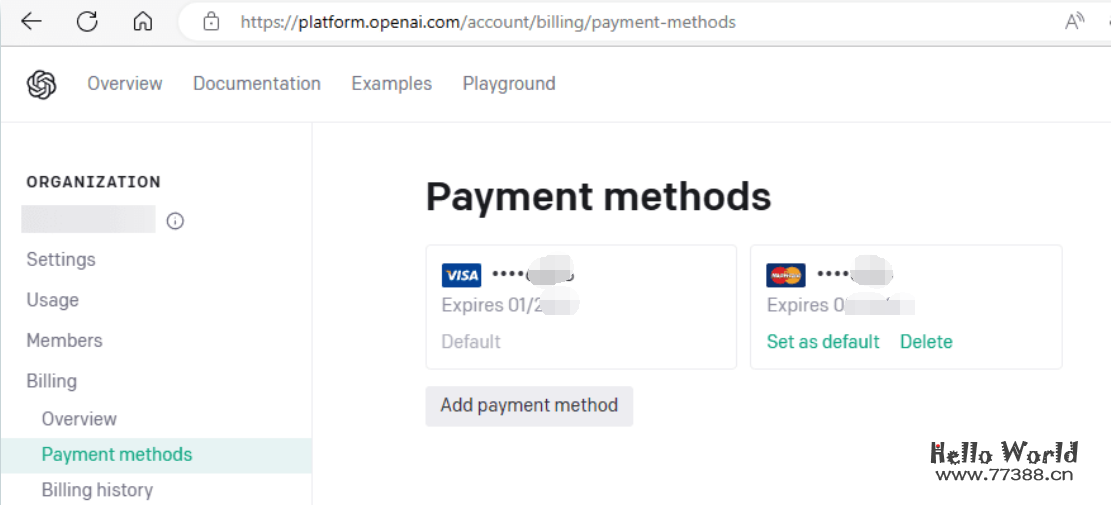Click Set as default on the Mastercard
The width and height of the screenshot is (1111, 505).
click(x=823, y=342)
